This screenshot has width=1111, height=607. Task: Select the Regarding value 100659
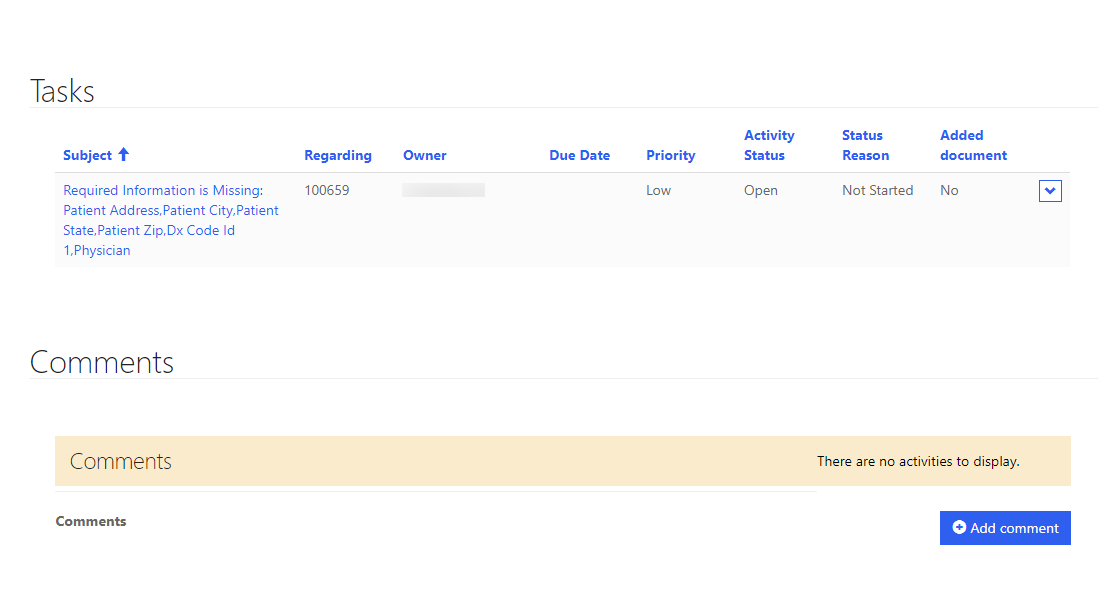[x=327, y=189]
